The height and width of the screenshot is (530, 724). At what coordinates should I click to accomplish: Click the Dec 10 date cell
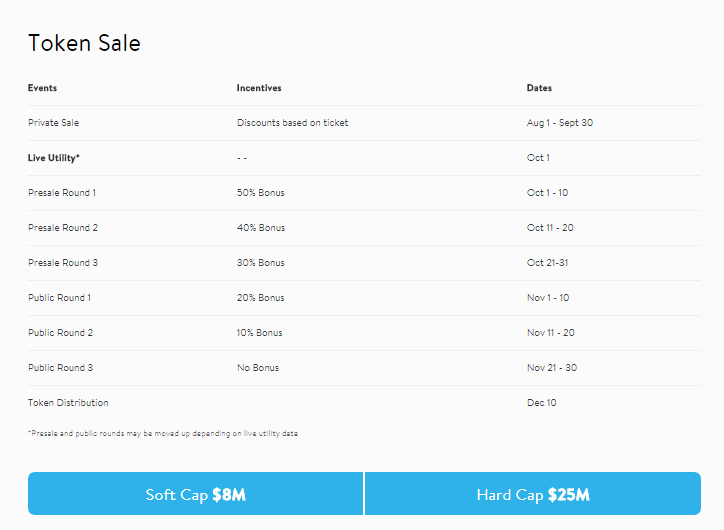[543, 403]
